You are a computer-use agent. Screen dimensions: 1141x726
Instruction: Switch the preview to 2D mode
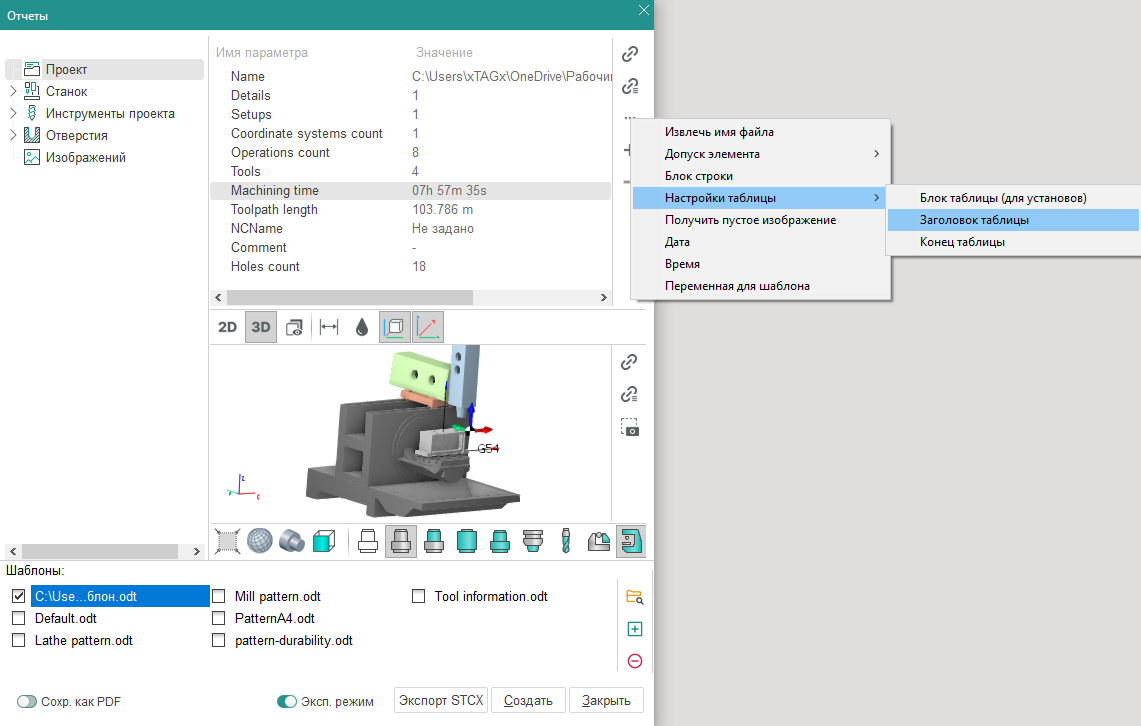pyautogui.click(x=228, y=327)
